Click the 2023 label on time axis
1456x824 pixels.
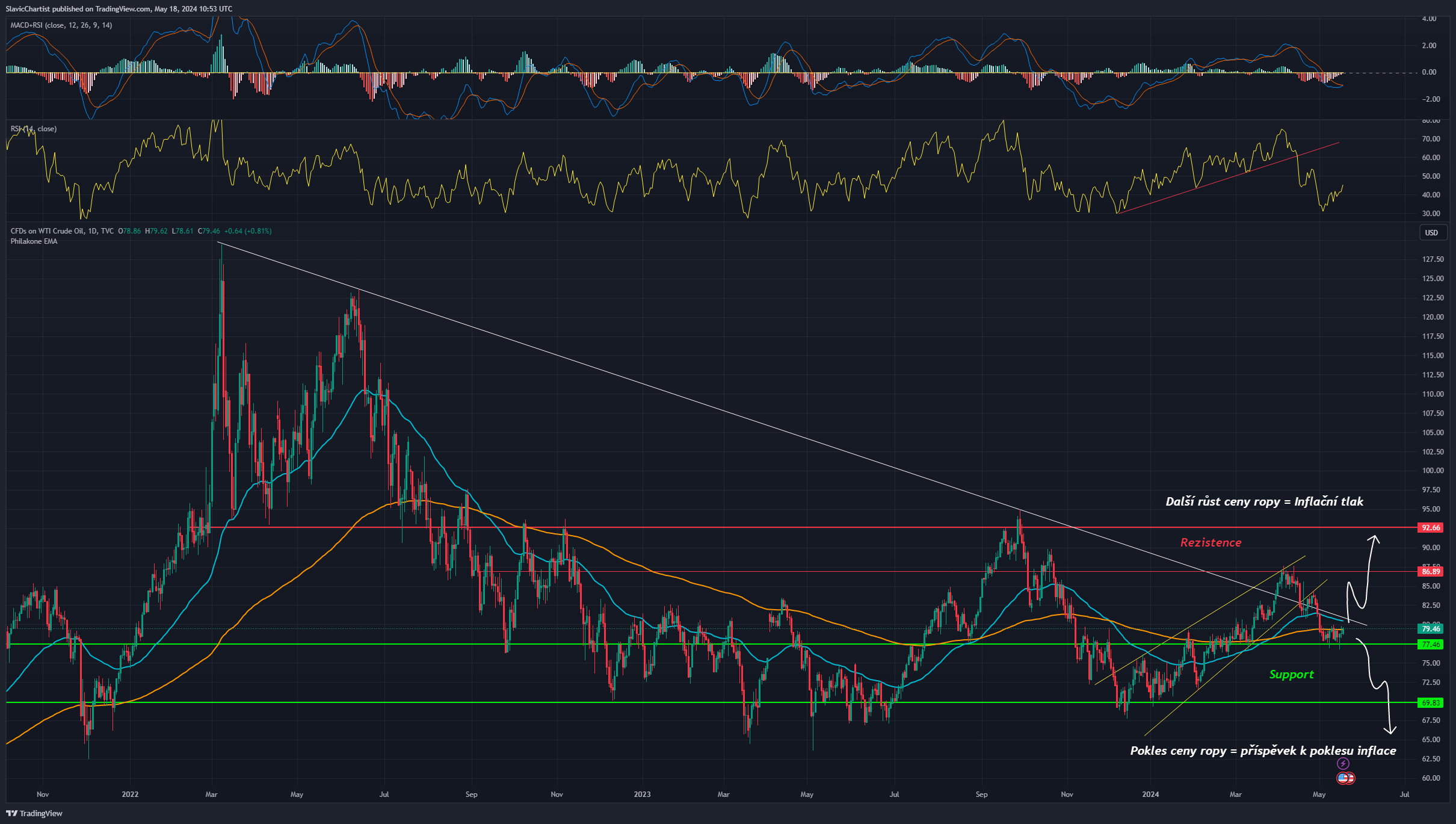click(x=642, y=795)
